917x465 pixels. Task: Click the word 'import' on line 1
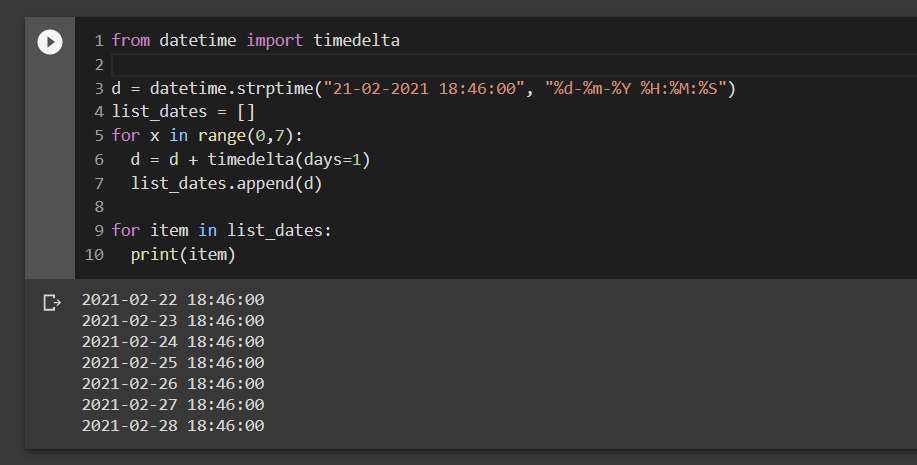click(275, 40)
